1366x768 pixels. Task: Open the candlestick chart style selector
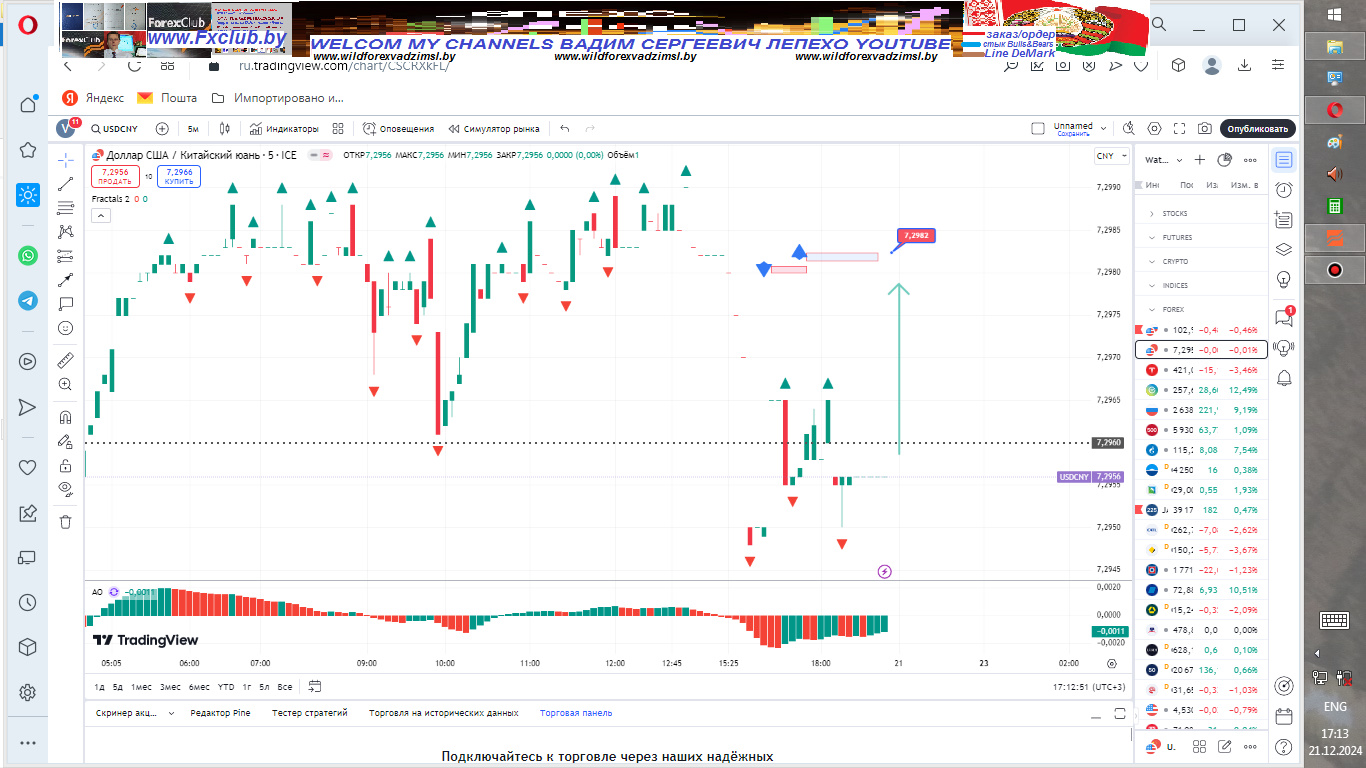coord(225,129)
